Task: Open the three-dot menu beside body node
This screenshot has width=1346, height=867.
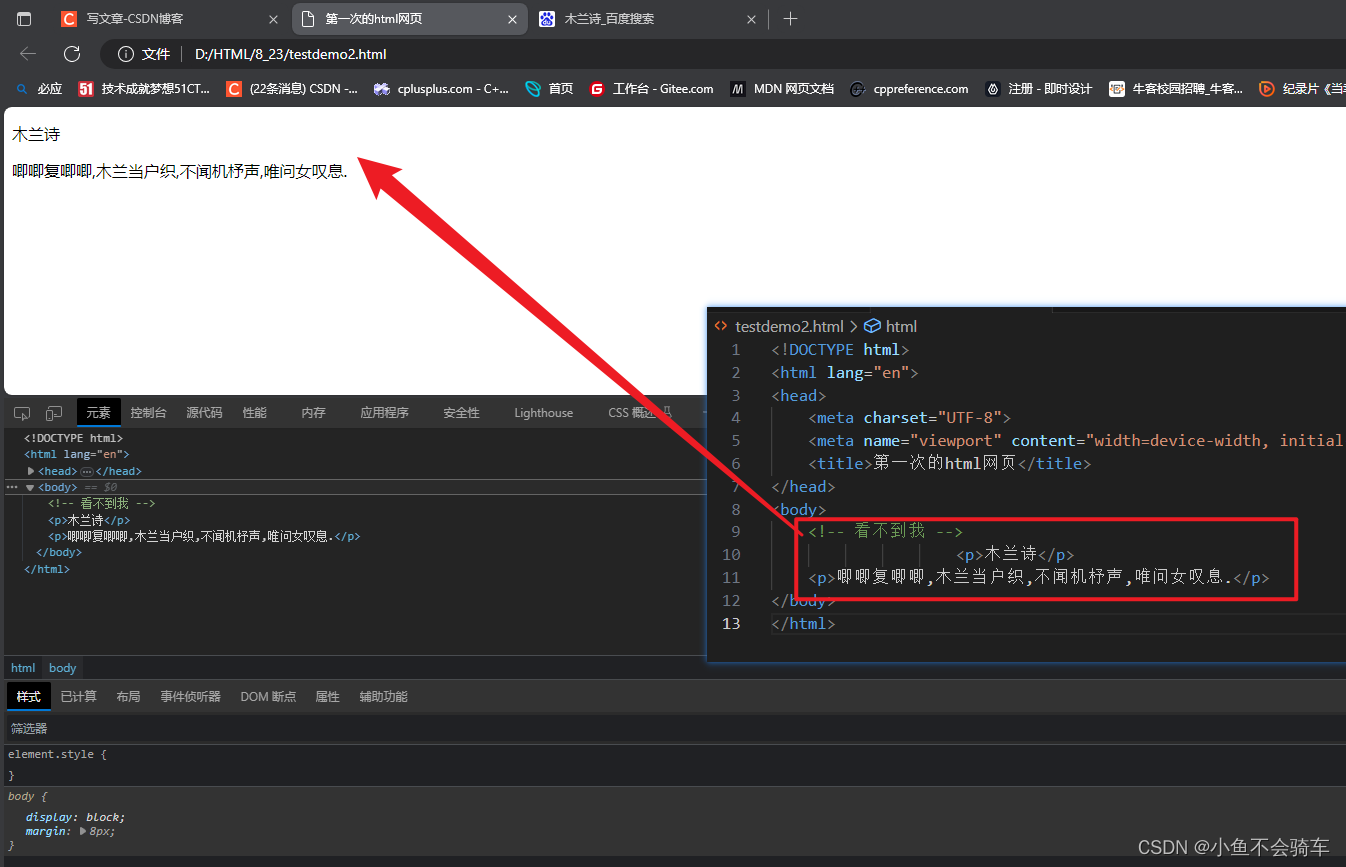Action: coord(12,487)
